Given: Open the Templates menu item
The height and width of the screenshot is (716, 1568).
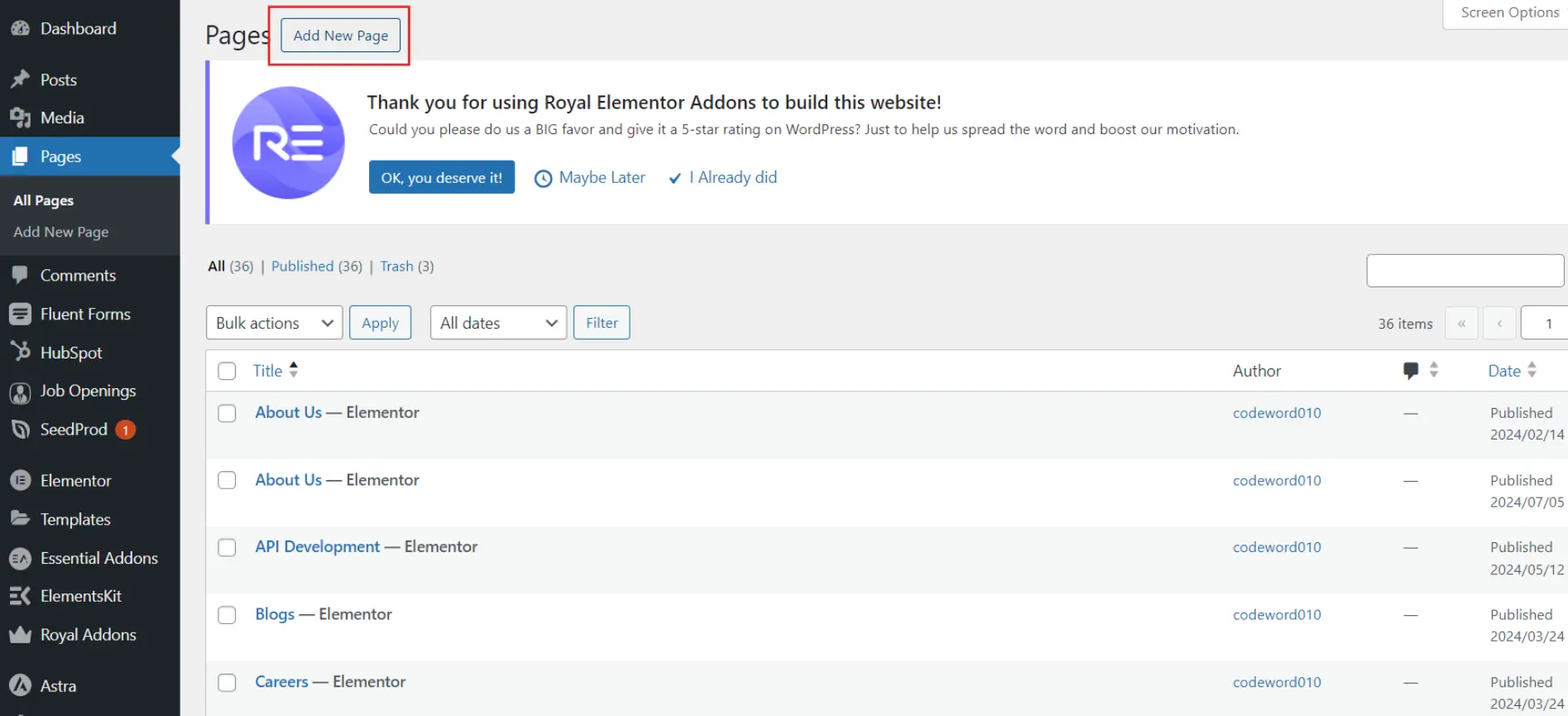Looking at the screenshot, I should point(75,519).
